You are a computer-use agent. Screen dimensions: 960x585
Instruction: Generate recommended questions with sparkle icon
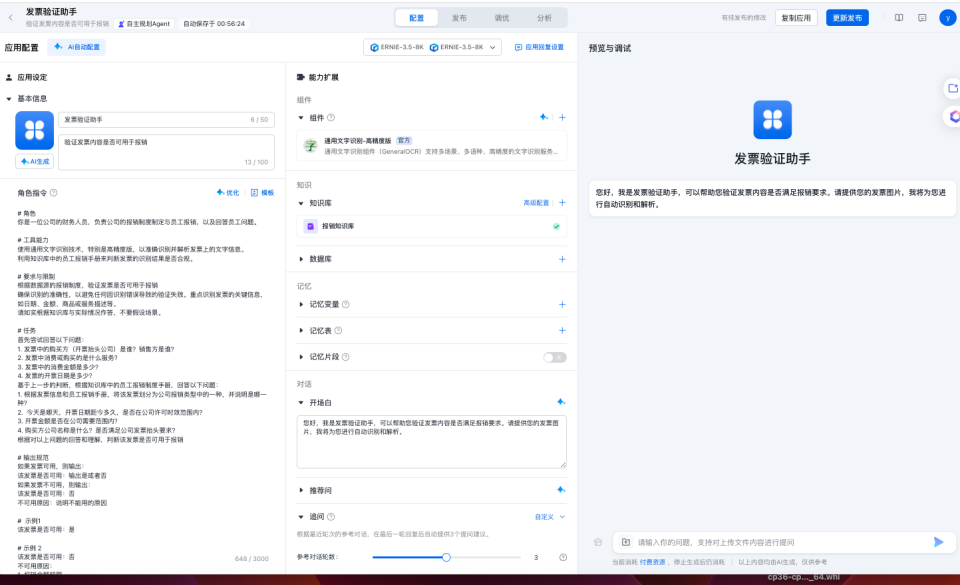click(561, 490)
